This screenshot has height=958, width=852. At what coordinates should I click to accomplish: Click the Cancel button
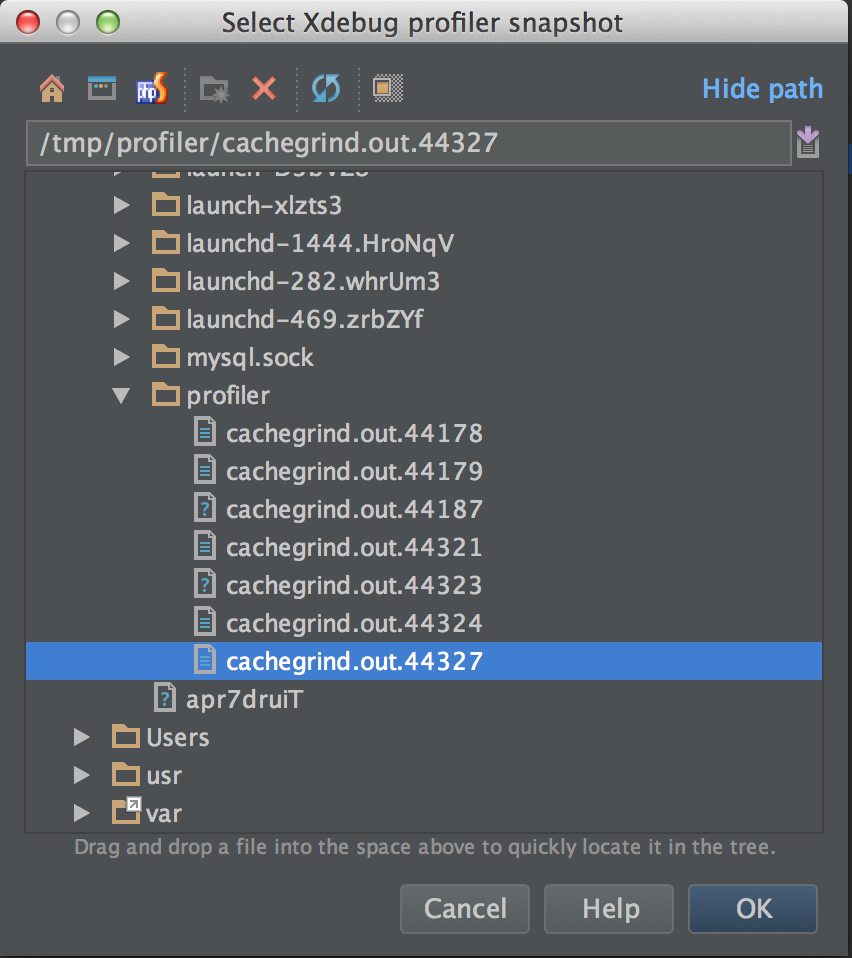click(465, 909)
